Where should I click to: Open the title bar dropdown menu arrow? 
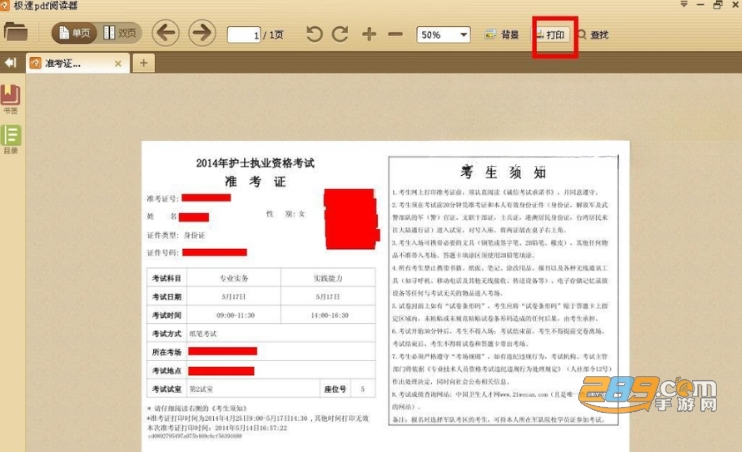tap(684, 5)
